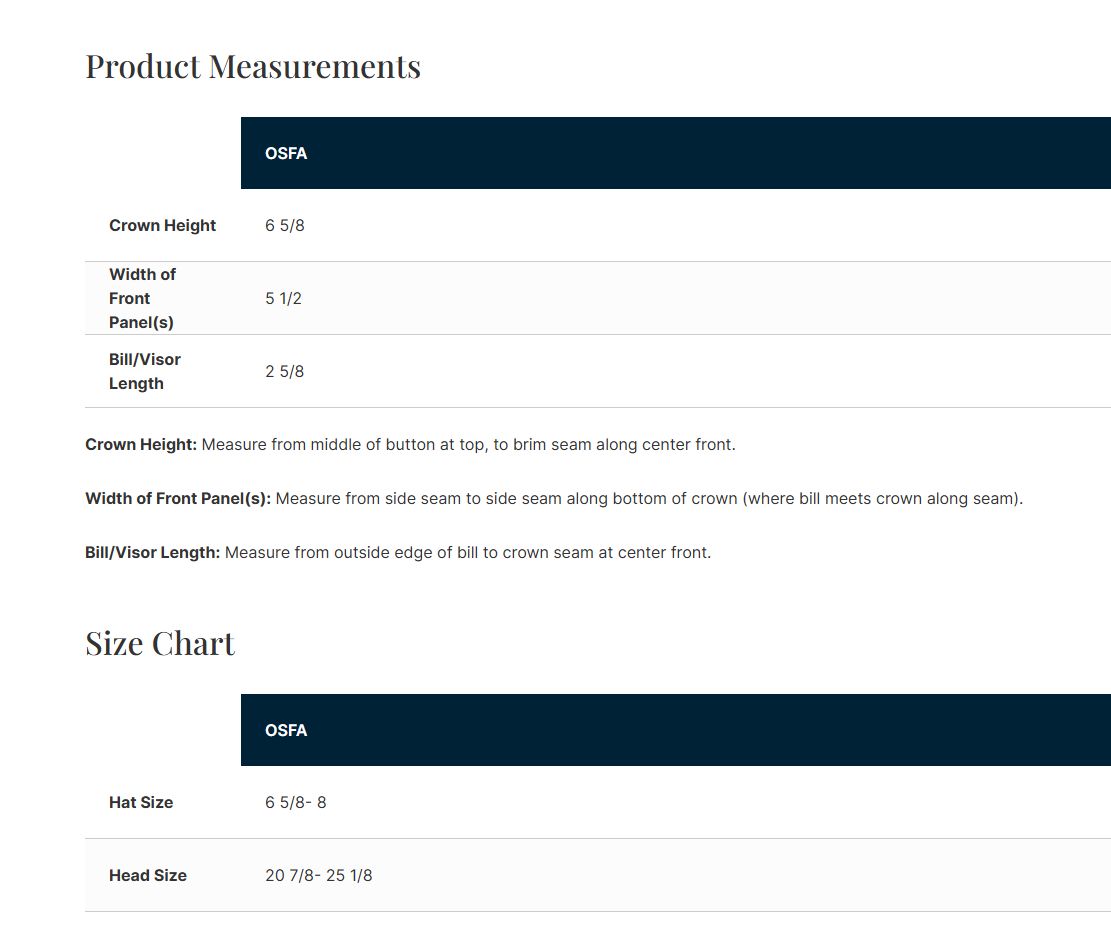Click the Crown Height row label in table

click(x=162, y=225)
